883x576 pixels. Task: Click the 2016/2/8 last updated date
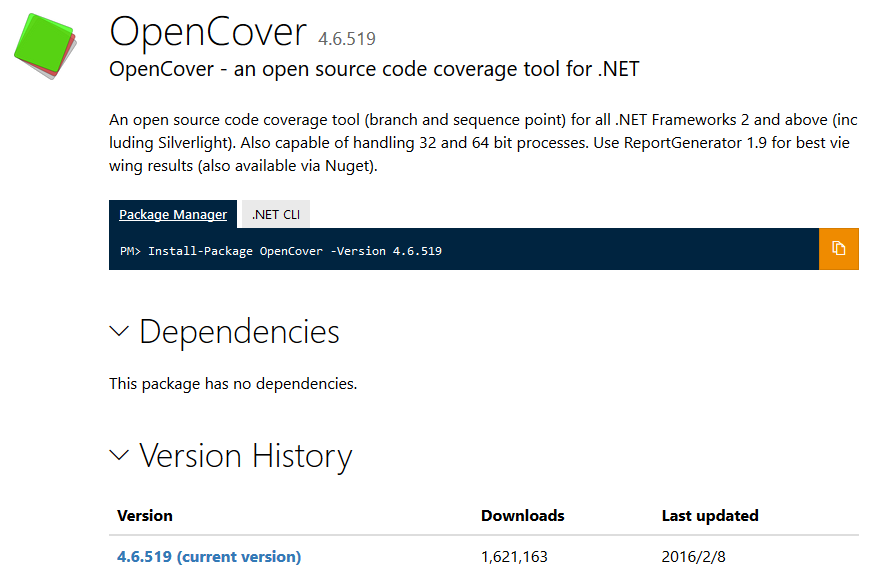693,557
